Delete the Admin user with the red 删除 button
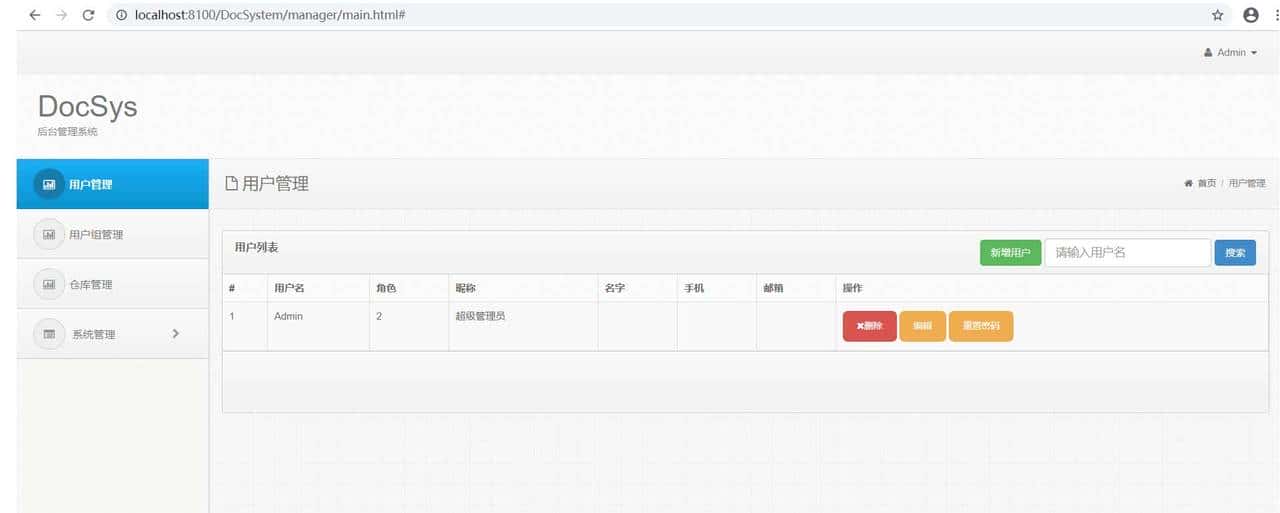This screenshot has height=513, width=1280. point(869,326)
